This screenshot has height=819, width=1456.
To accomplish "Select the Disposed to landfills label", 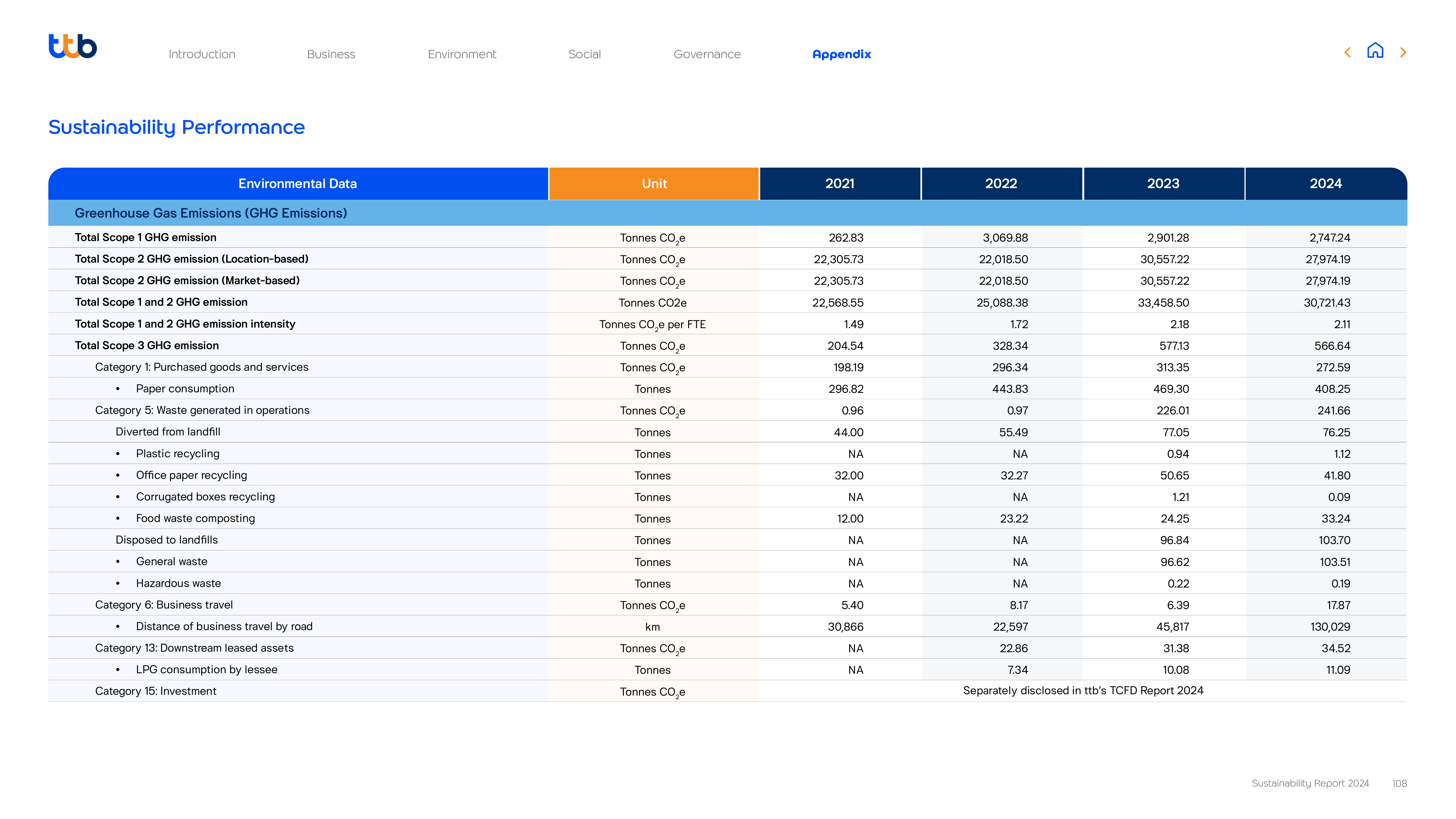I will point(167,540).
